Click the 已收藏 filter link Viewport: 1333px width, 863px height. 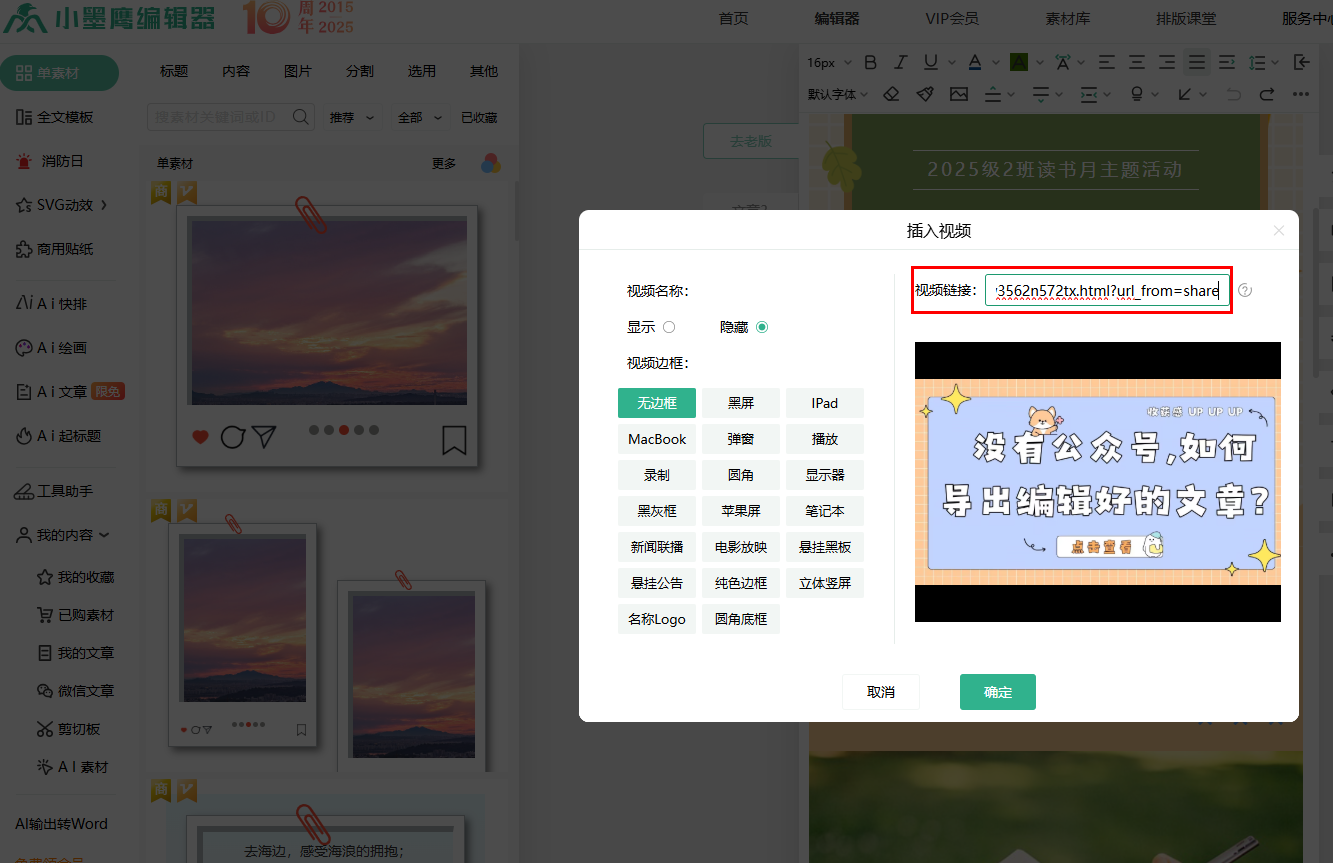(479, 117)
